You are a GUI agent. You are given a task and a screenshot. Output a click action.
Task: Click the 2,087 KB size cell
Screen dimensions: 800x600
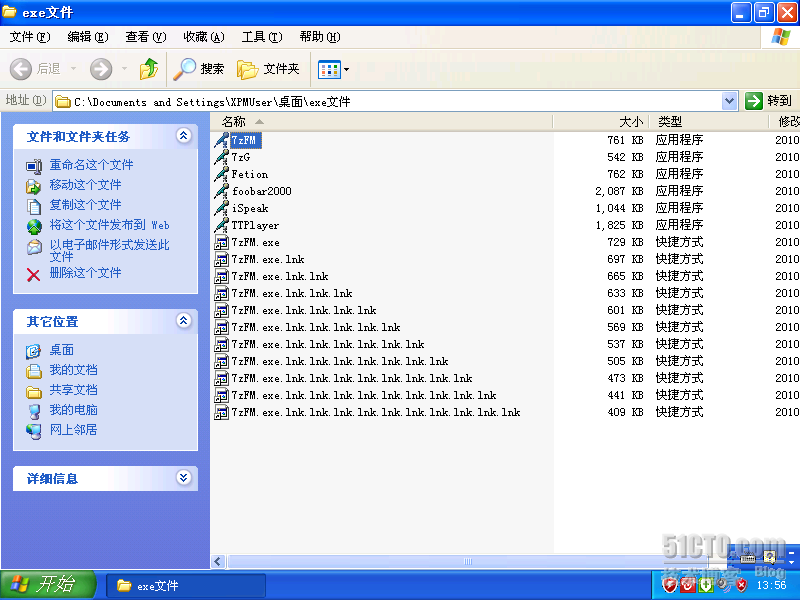pyautogui.click(x=619, y=191)
